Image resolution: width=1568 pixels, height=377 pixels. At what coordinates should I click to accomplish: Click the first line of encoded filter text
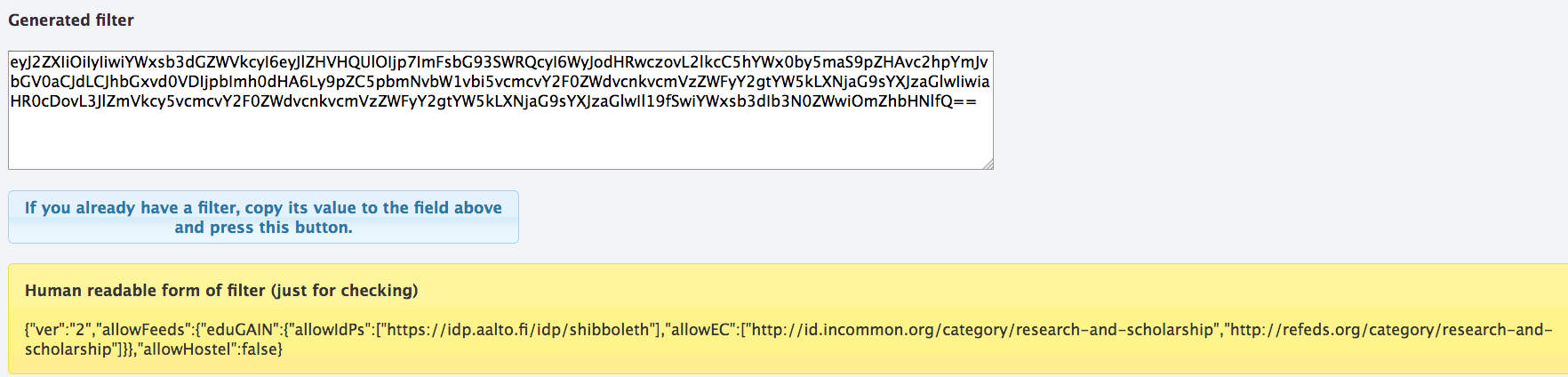click(499, 62)
